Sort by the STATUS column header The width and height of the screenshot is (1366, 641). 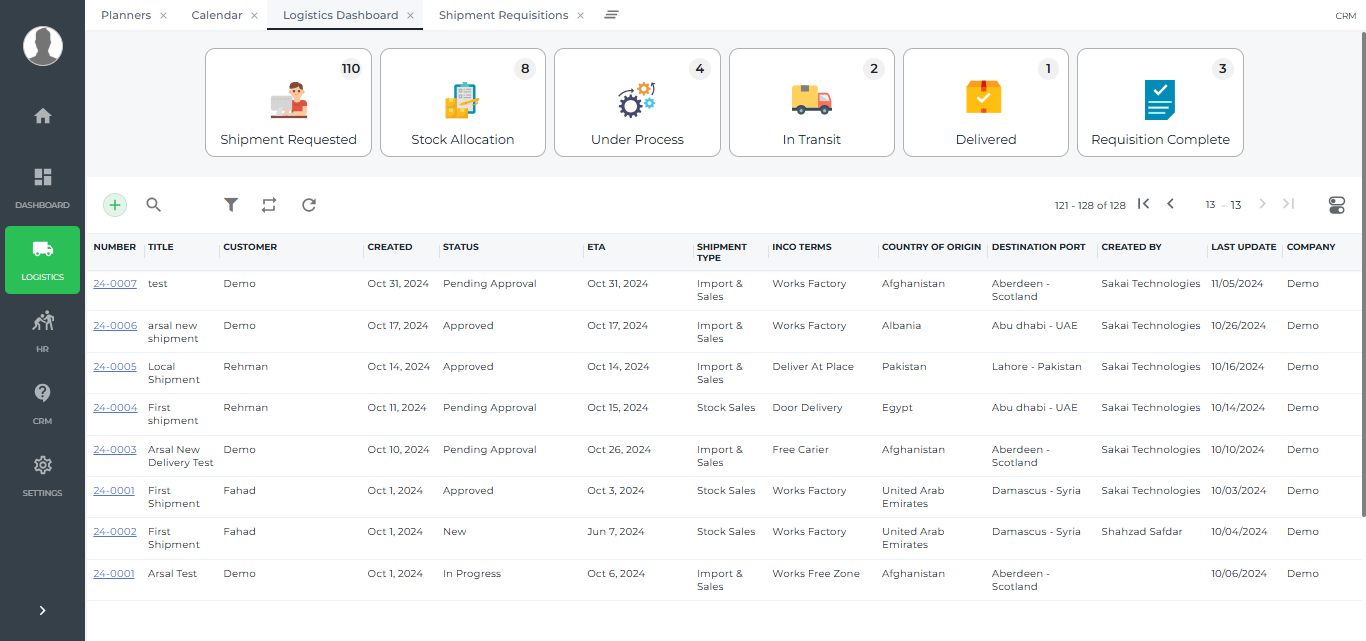[x=461, y=247]
